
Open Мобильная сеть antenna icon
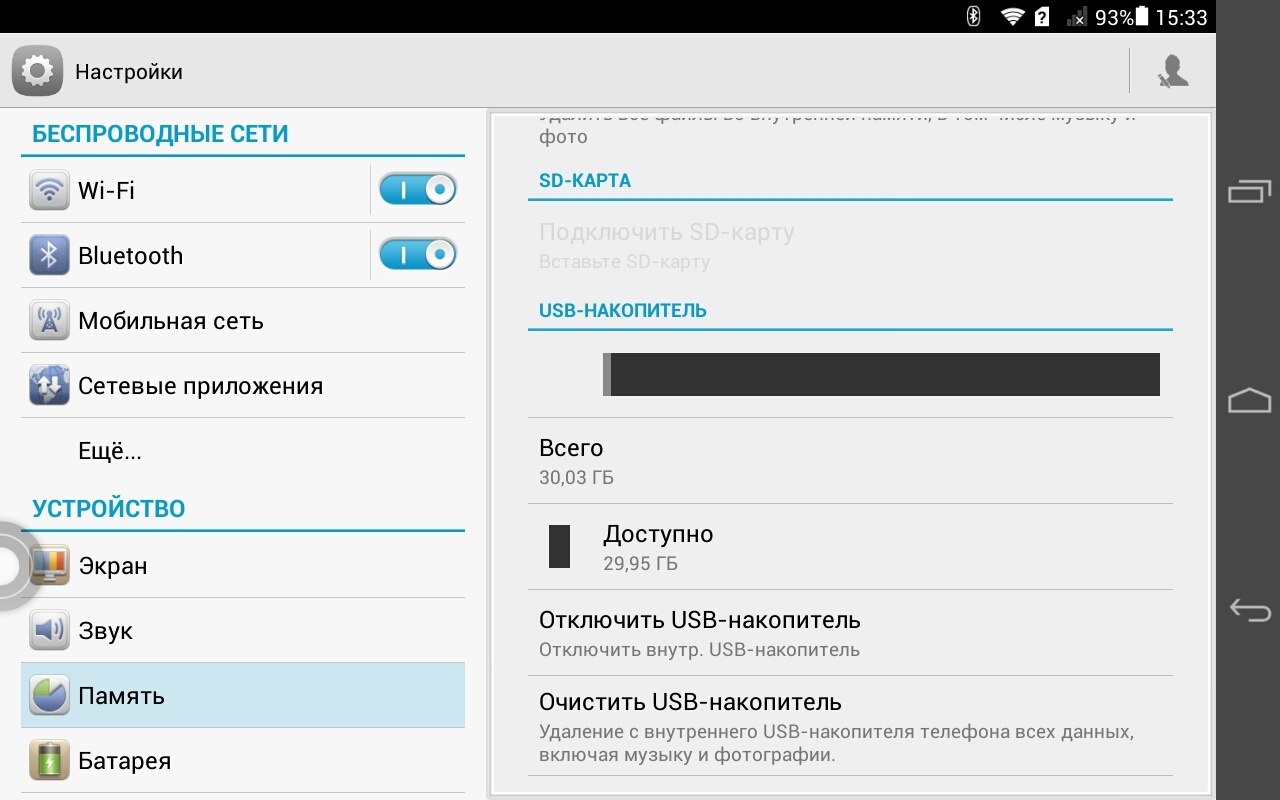point(49,321)
